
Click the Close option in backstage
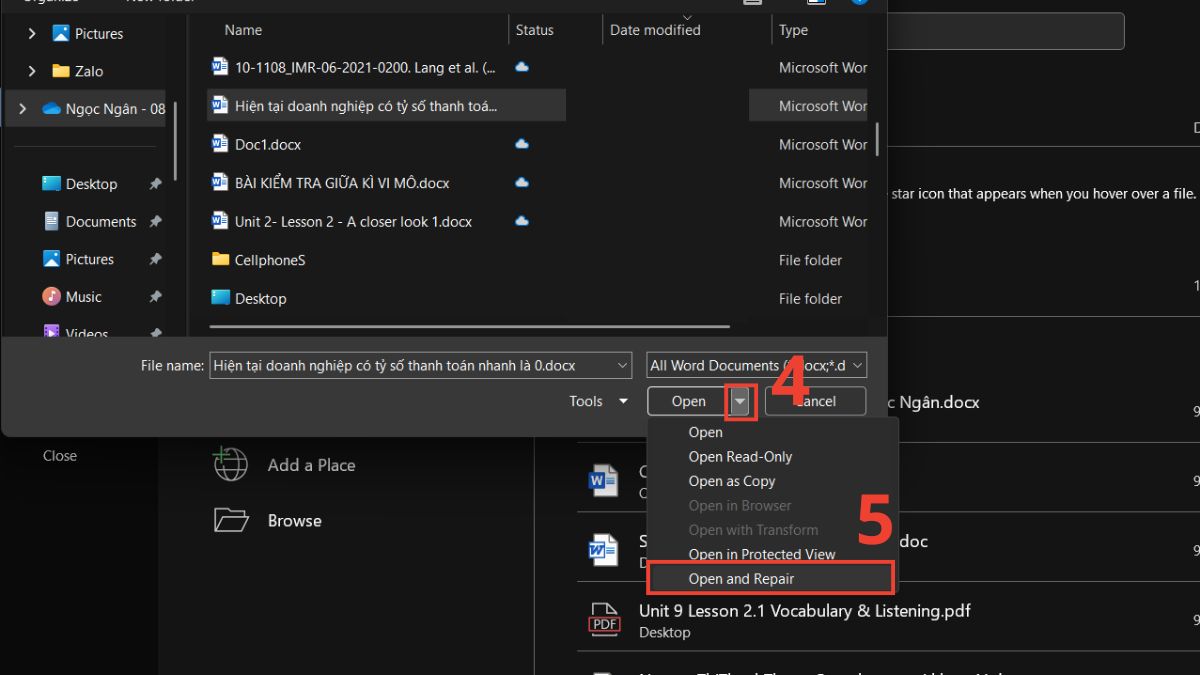[x=60, y=456]
